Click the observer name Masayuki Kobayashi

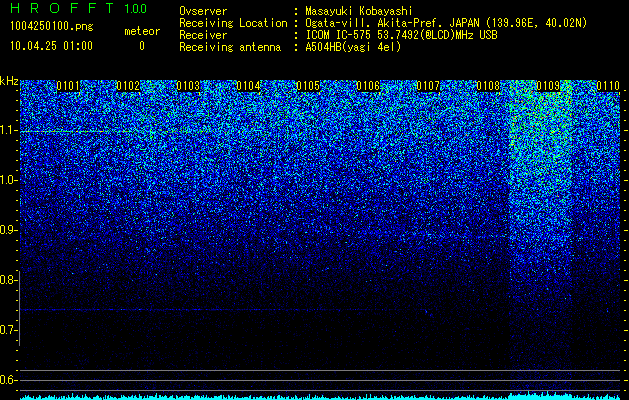359,11
